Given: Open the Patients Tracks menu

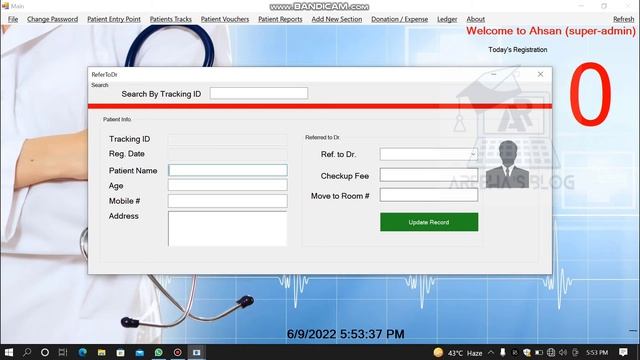Looking at the screenshot, I should pyautogui.click(x=170, y=19).
